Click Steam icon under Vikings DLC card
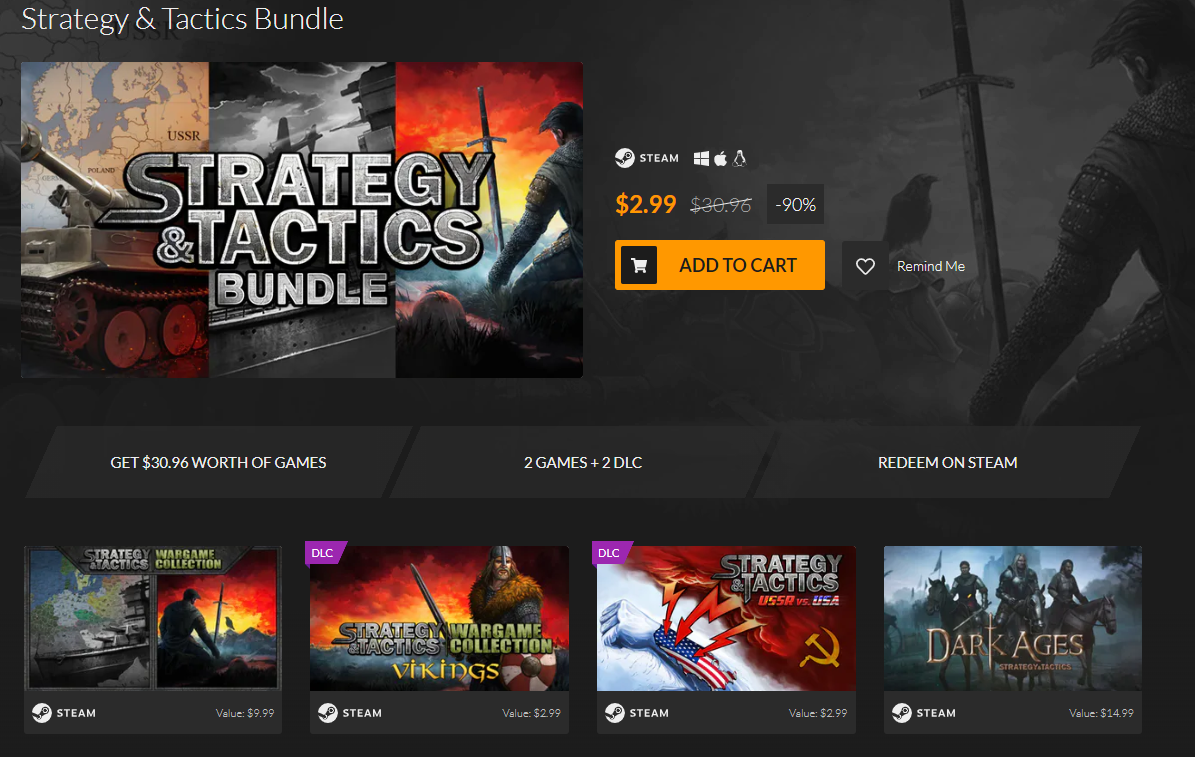1195x757 pixels. [328, 713]
